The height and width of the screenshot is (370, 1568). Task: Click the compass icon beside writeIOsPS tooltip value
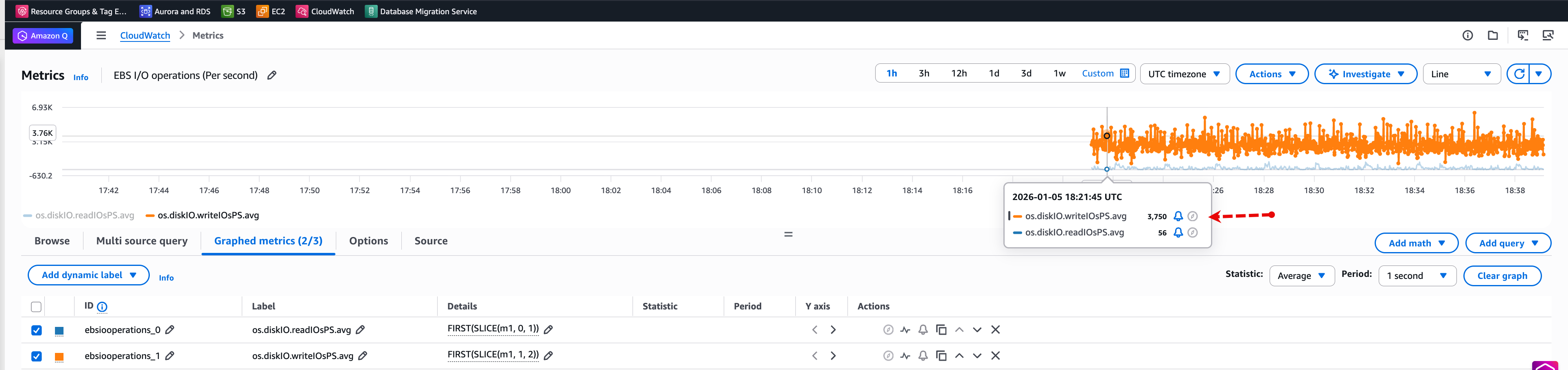click(1192, 216)
